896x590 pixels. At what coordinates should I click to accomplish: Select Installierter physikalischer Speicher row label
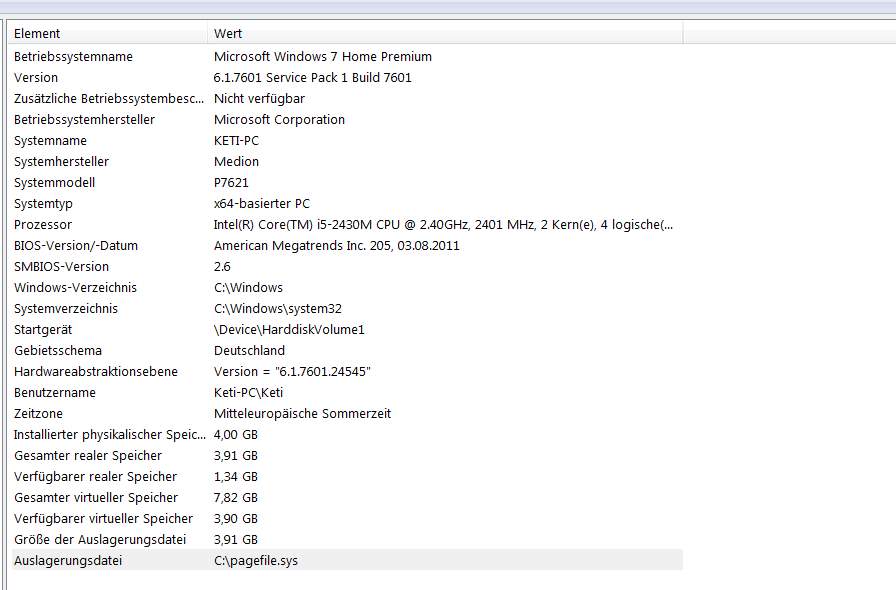[110, 435]
